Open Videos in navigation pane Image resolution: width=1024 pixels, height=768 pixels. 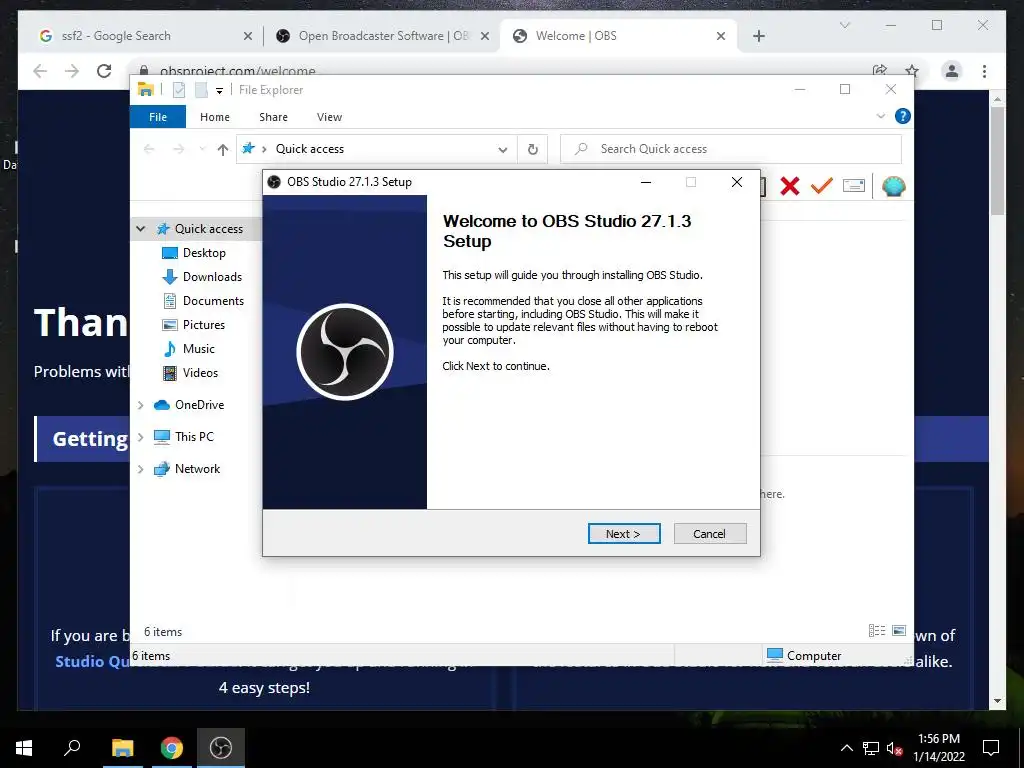point(200,373)
